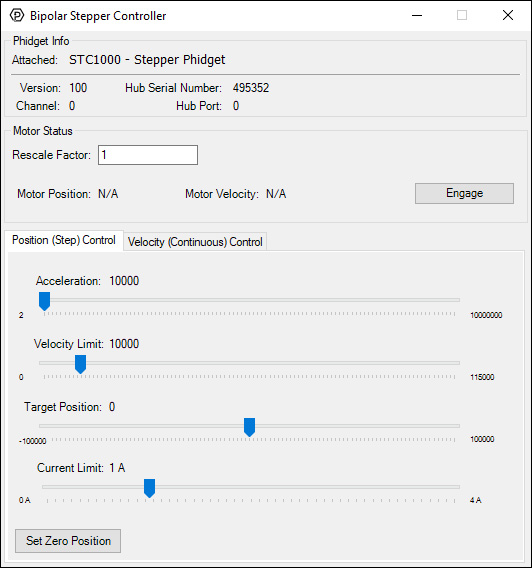Click Velocity Limit track near the 115000 end
Viewport: 532px width, 568px height.
(x=449, y=363)
